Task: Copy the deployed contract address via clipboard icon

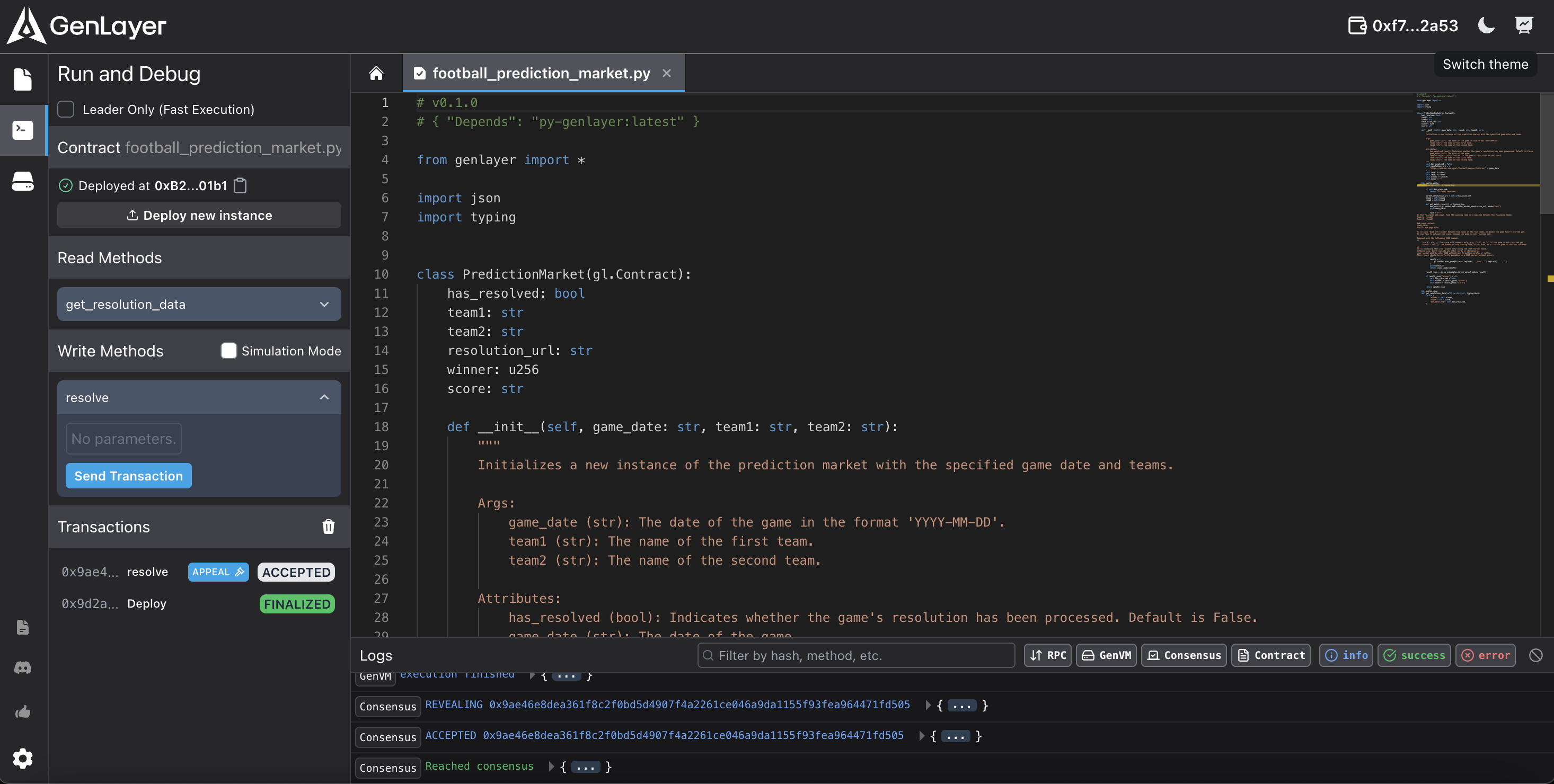Action: 240,186
